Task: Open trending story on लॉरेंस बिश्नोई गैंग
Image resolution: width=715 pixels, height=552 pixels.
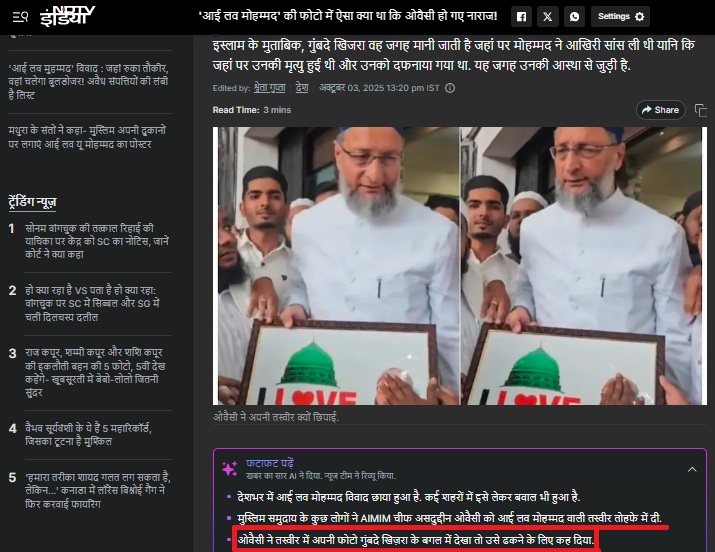Action: coord(98,490)
